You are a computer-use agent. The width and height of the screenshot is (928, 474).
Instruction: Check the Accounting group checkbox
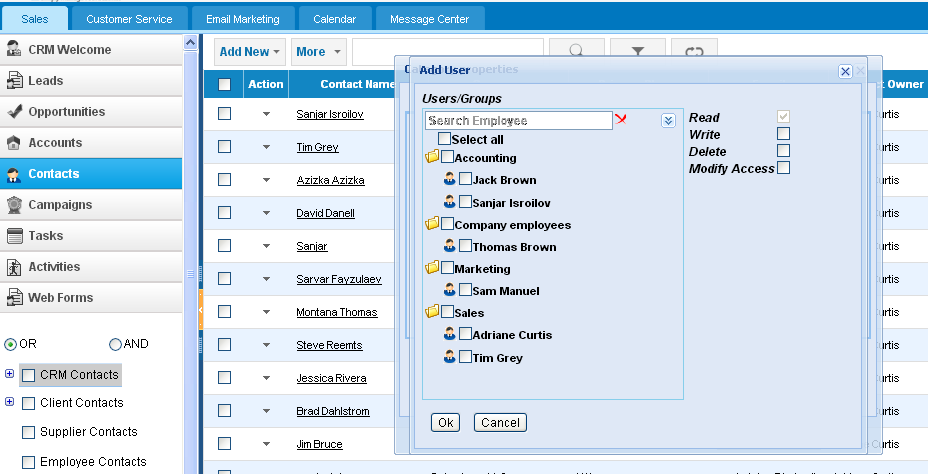(447, 157)
